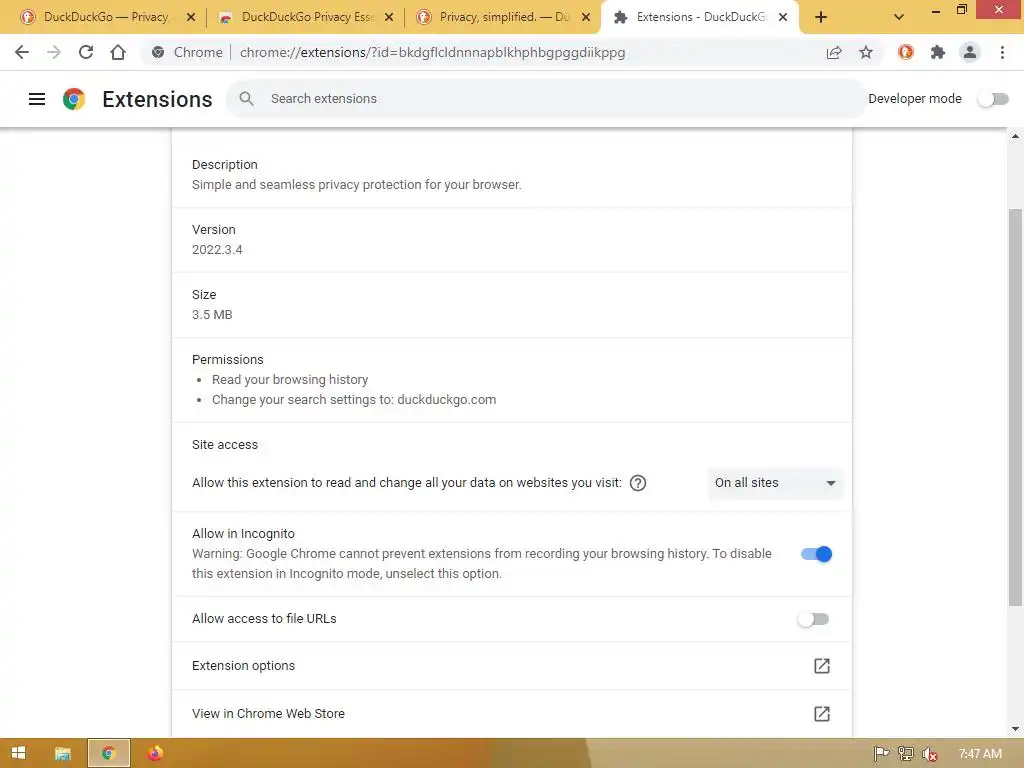Click the share page icon in address bar
The image size is (1024, 768).
click(x=834, y=52)
